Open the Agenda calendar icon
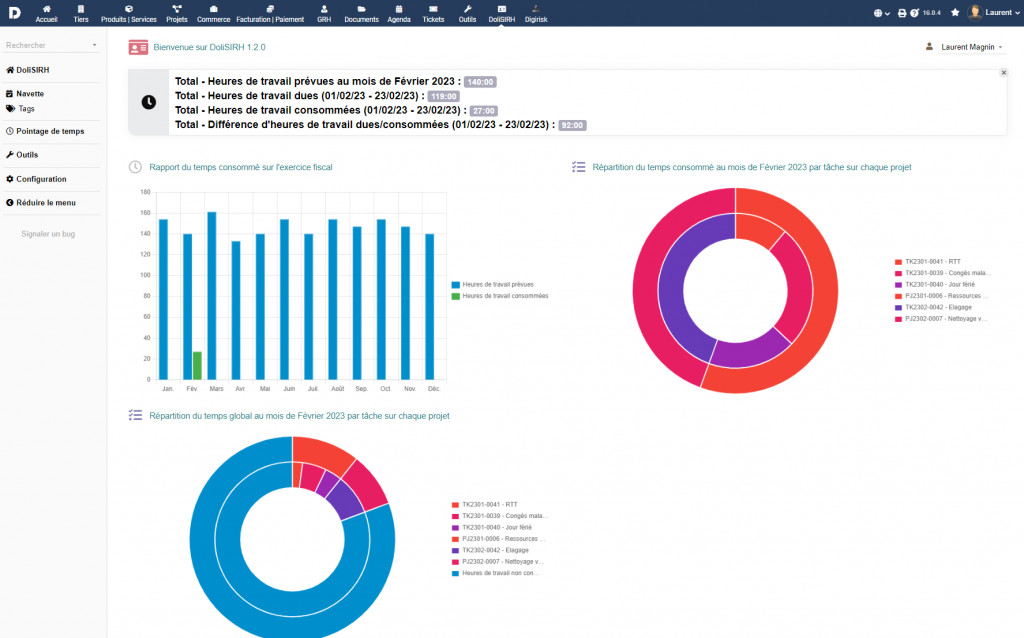1024x638 pixels. coord(399,9)
